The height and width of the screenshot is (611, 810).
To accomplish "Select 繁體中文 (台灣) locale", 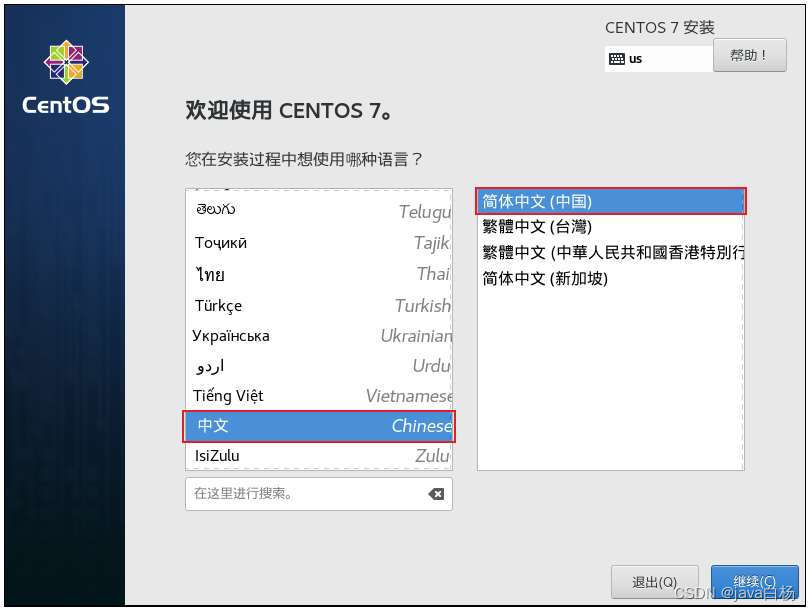I will pyautogui.click(x=611, y=226).
